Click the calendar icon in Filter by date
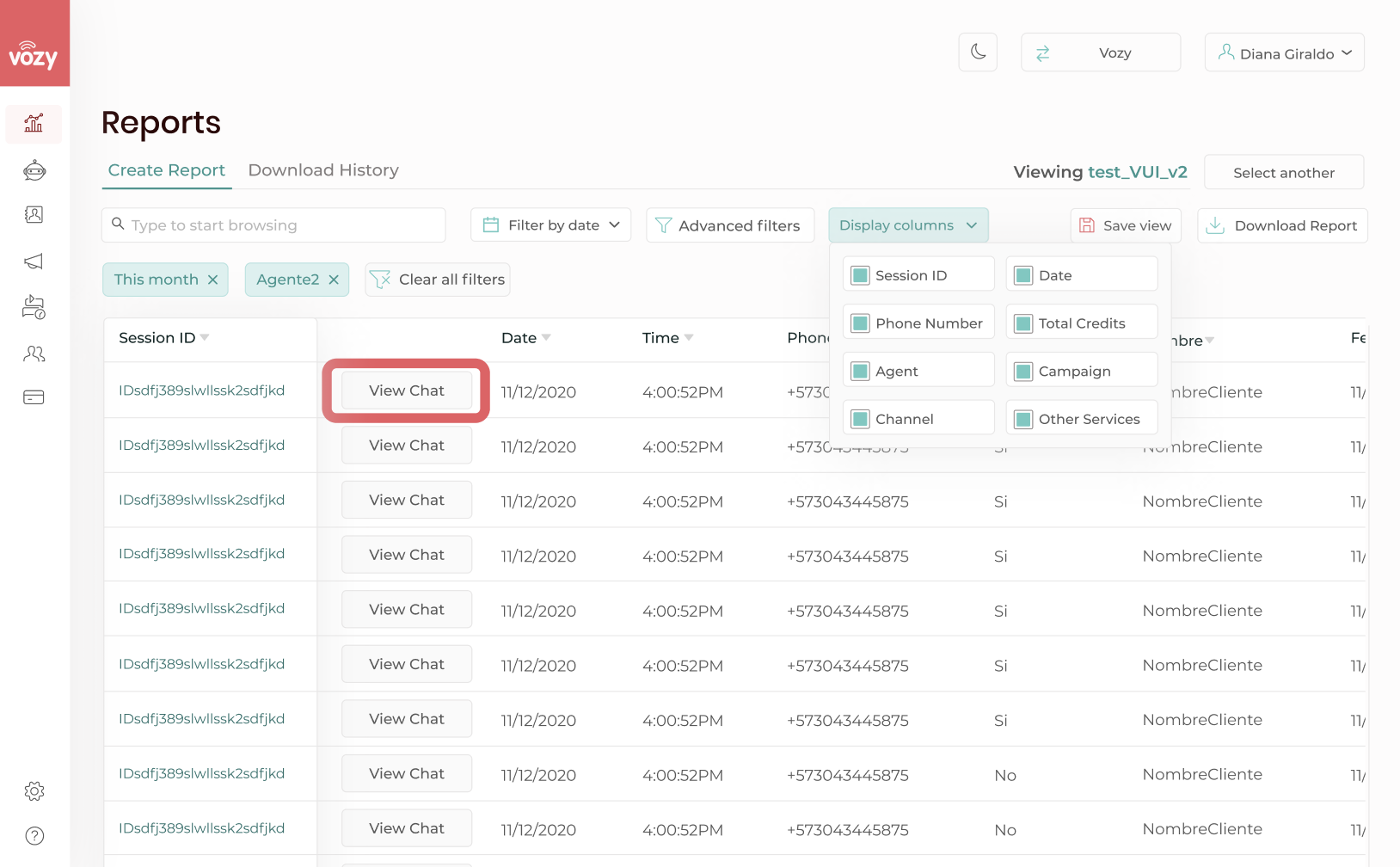This screenshot has width=1400, height=867. click(x=491, y=225)
